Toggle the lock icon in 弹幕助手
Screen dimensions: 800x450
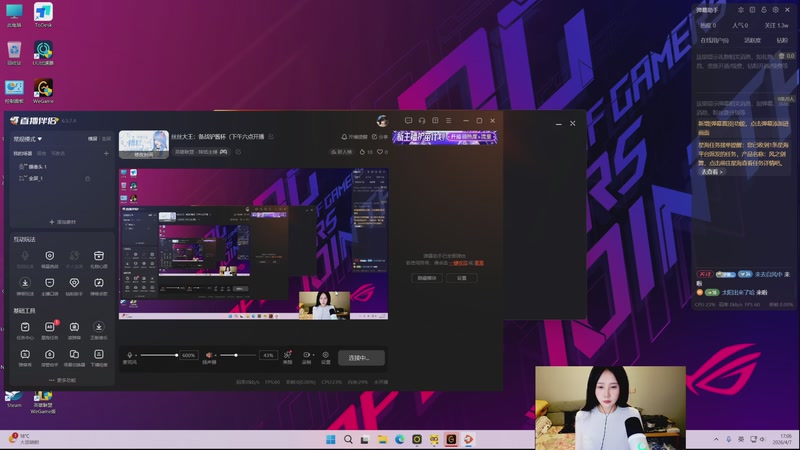coord(764,10)
